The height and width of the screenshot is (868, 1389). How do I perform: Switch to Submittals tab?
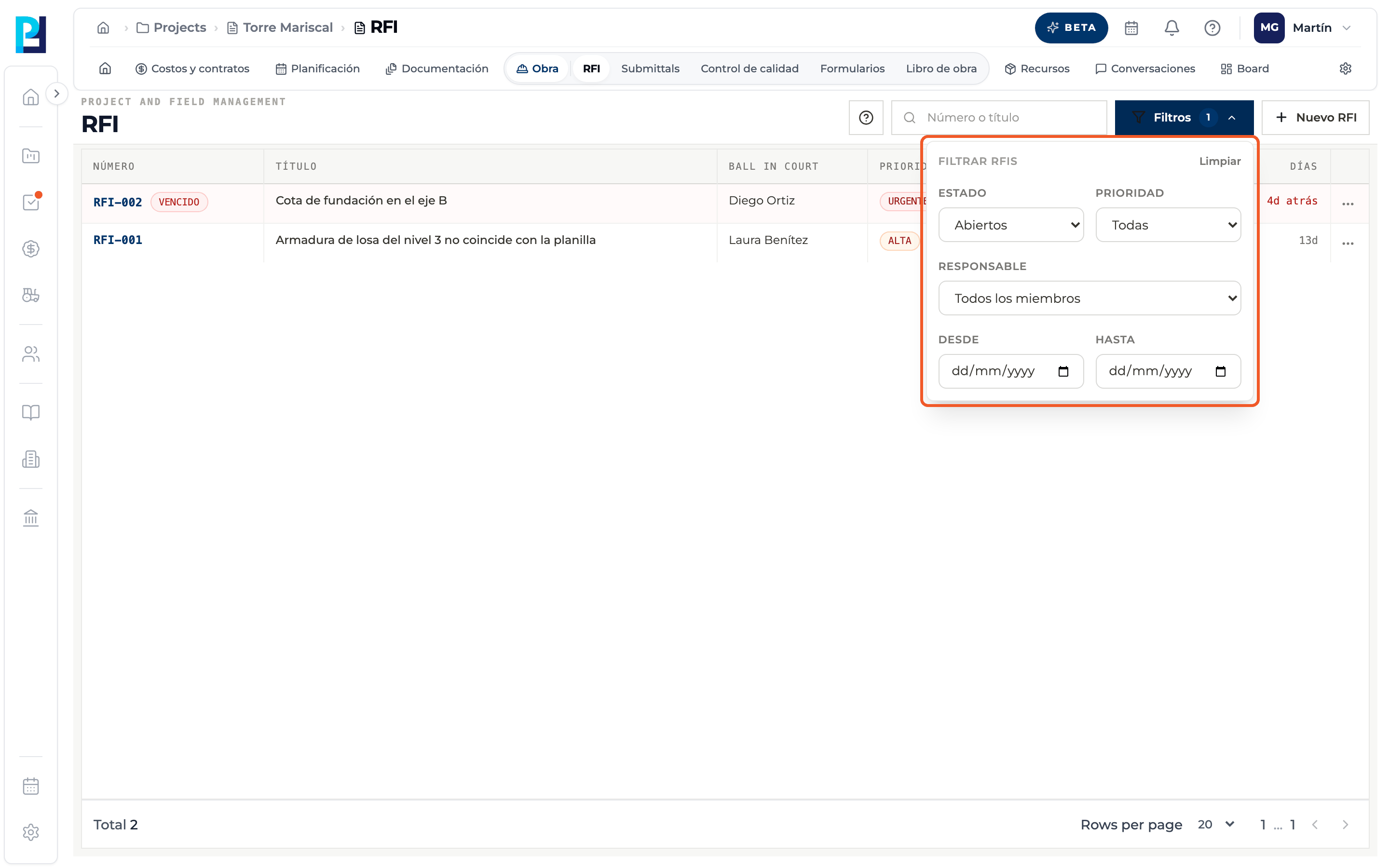click(650, 68)
